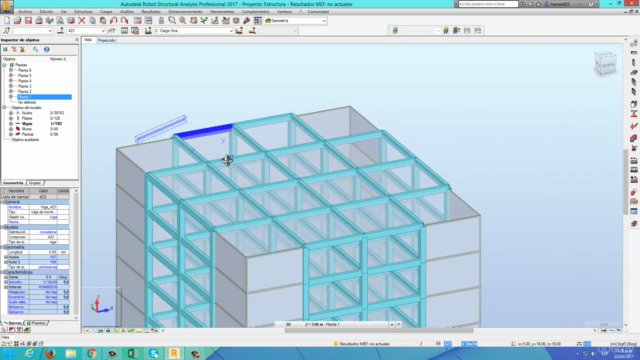Click the red wrench tool icon
The width and height of the screenshot is (640, 360).
(247, 20)
